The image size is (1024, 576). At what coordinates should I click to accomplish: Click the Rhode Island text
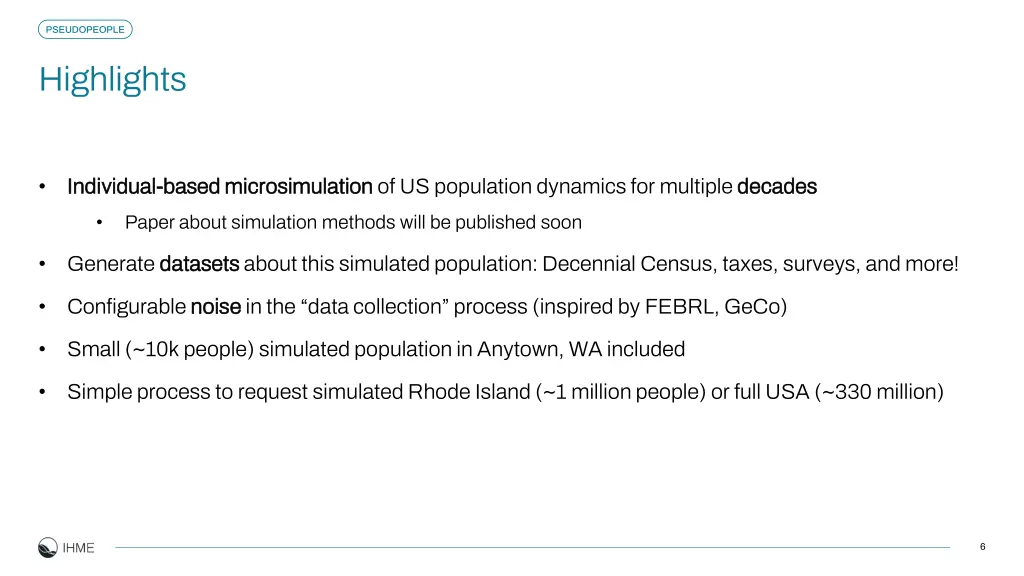469,392
